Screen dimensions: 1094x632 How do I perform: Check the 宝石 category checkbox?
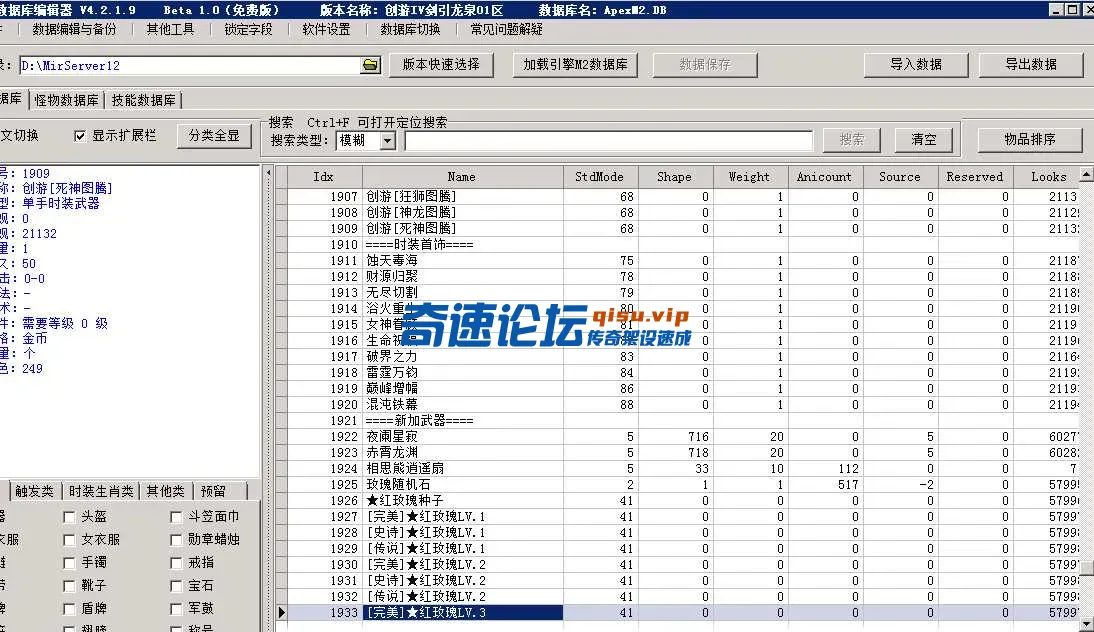176,586
